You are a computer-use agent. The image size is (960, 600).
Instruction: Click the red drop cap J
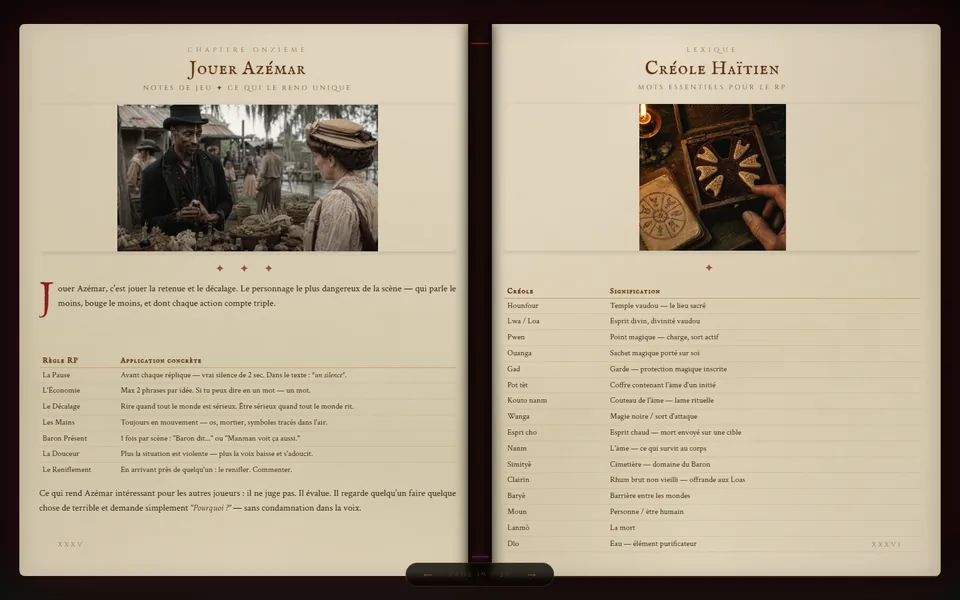pyautogui.click(x=47, y=299)
